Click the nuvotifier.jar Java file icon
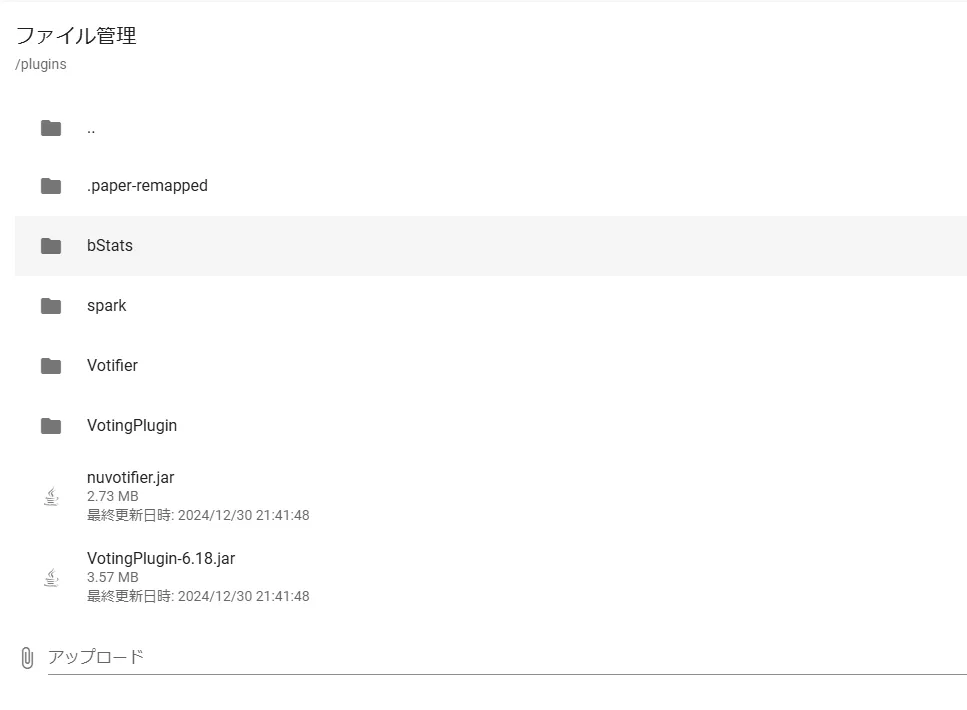 [x=51, y=496]
